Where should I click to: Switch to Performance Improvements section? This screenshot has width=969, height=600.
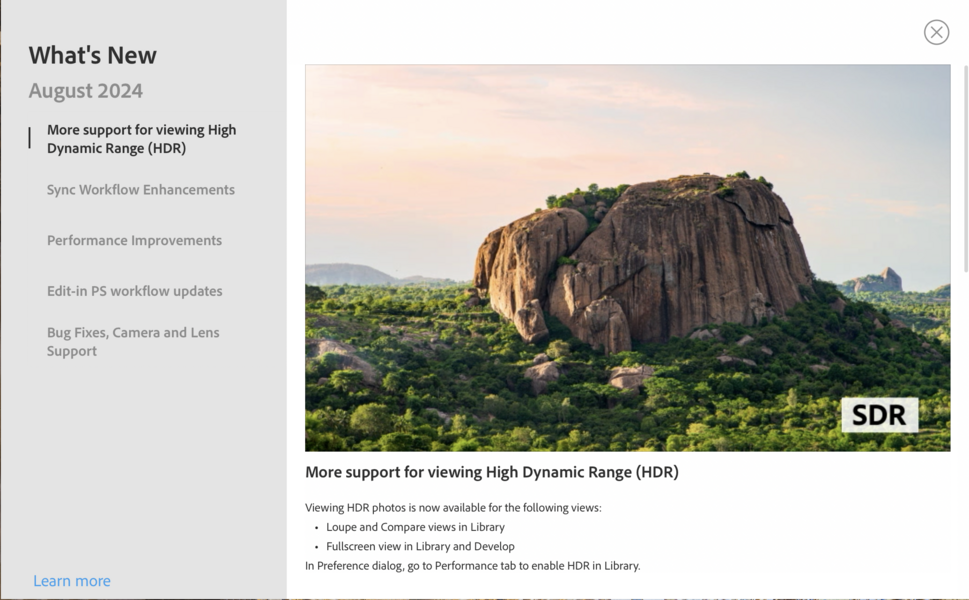(134, 241)
